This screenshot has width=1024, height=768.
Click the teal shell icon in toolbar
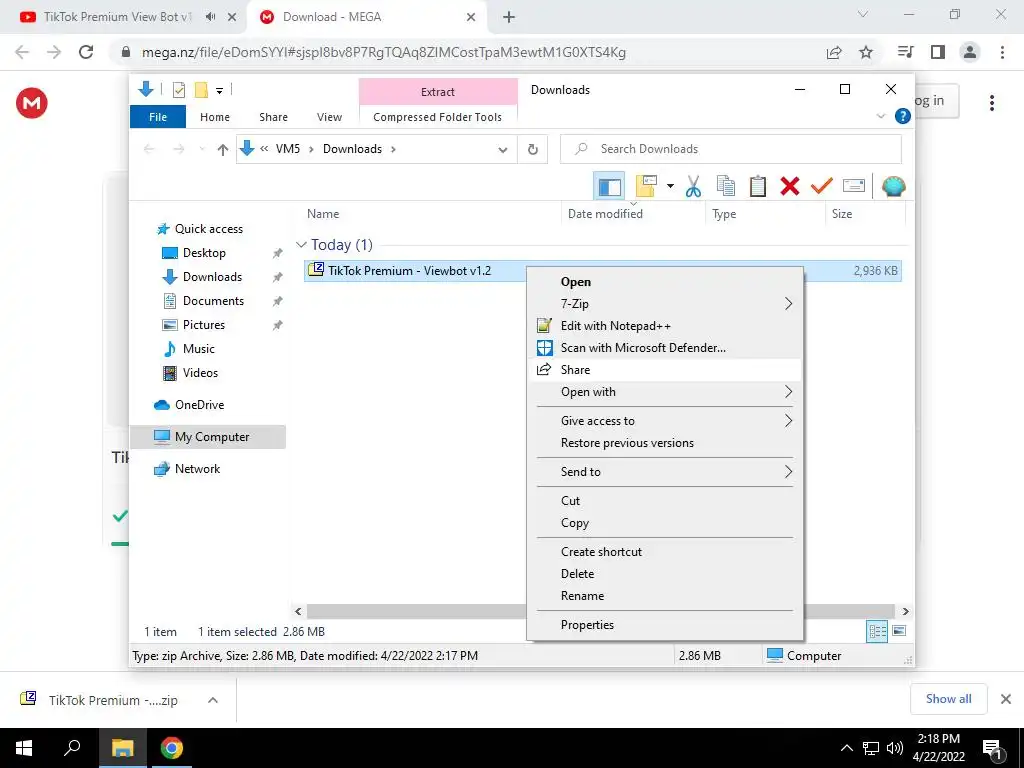pos(893,187)
